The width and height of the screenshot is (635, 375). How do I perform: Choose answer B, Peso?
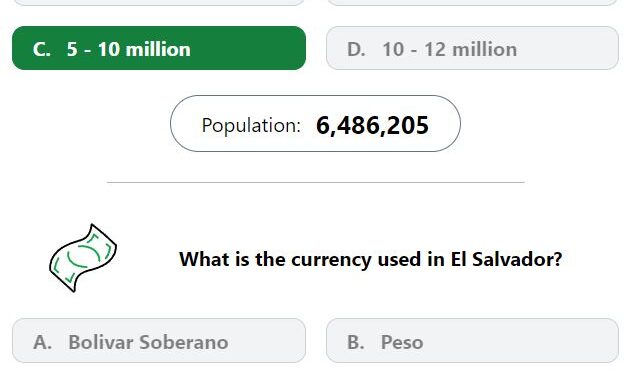pos(472,341)
